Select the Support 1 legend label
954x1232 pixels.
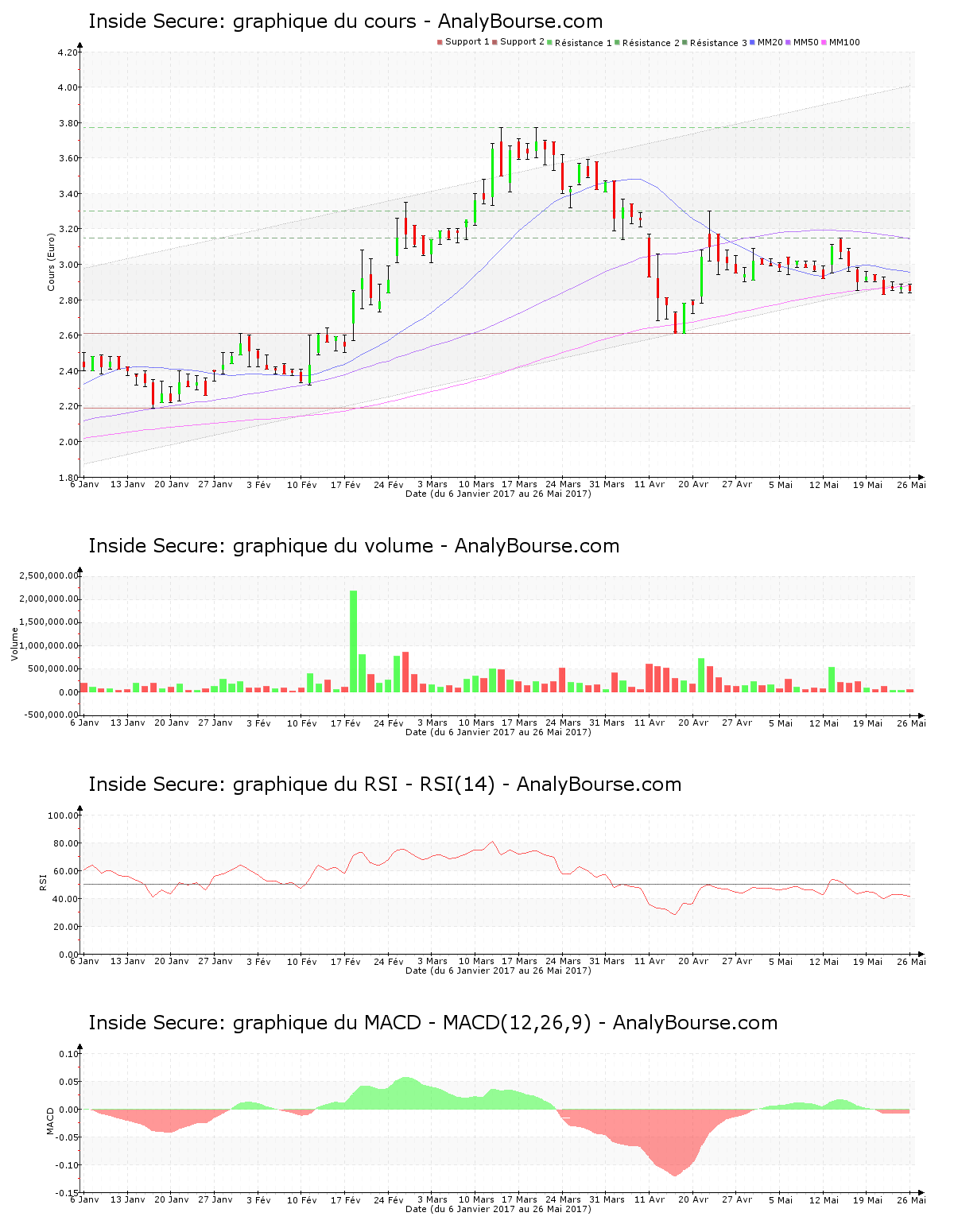pyautogui.click(x=467, y=42)
